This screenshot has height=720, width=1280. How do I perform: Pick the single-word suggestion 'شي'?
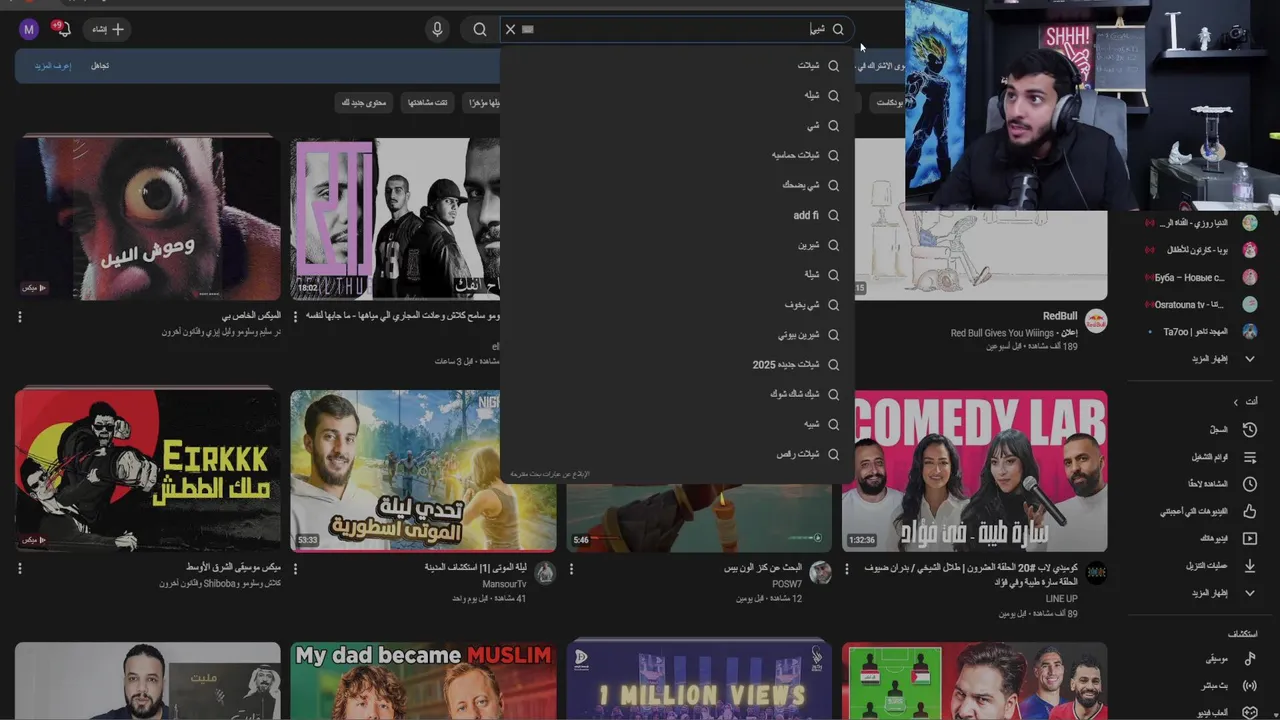(677, 125)
